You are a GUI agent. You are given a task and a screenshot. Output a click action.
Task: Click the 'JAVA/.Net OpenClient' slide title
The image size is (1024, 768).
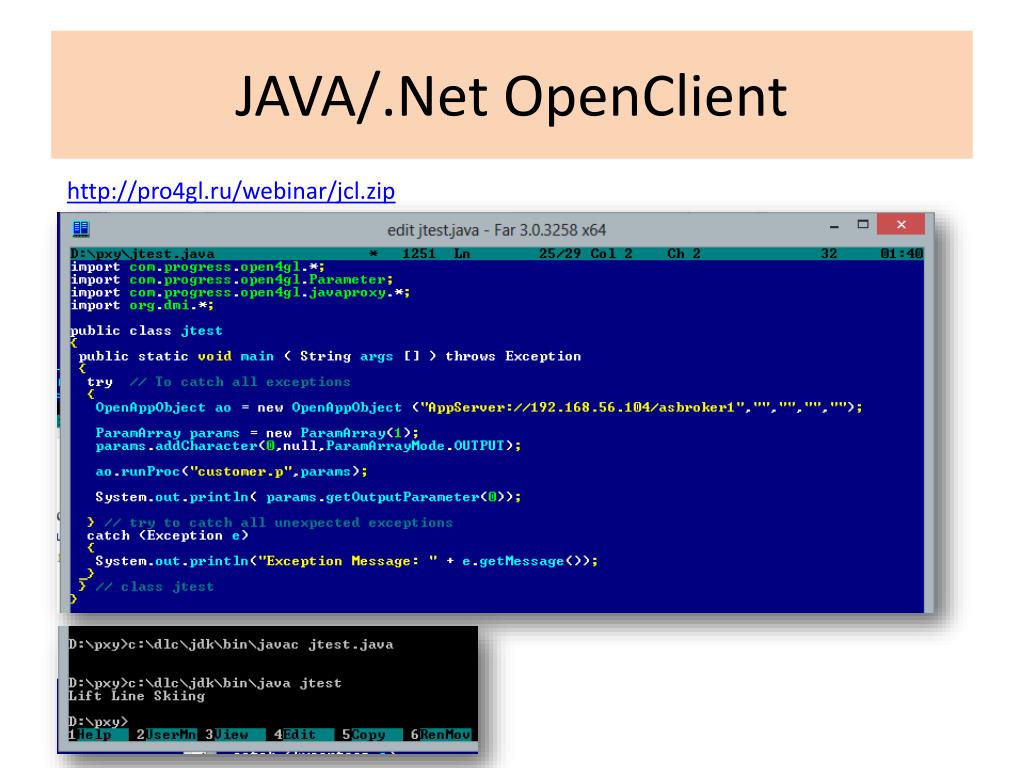click(511, 96)
